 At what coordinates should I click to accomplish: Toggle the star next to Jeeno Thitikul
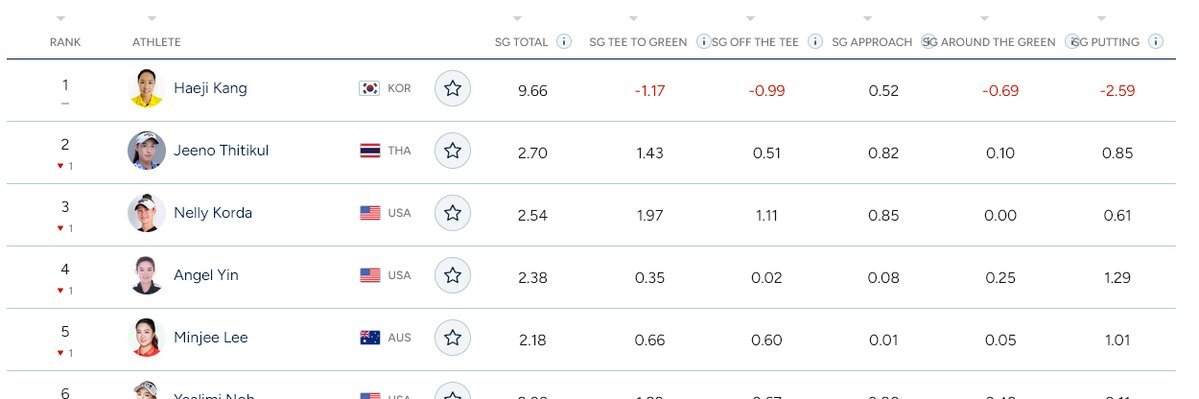pyautogui.click(x=453, y=151)
